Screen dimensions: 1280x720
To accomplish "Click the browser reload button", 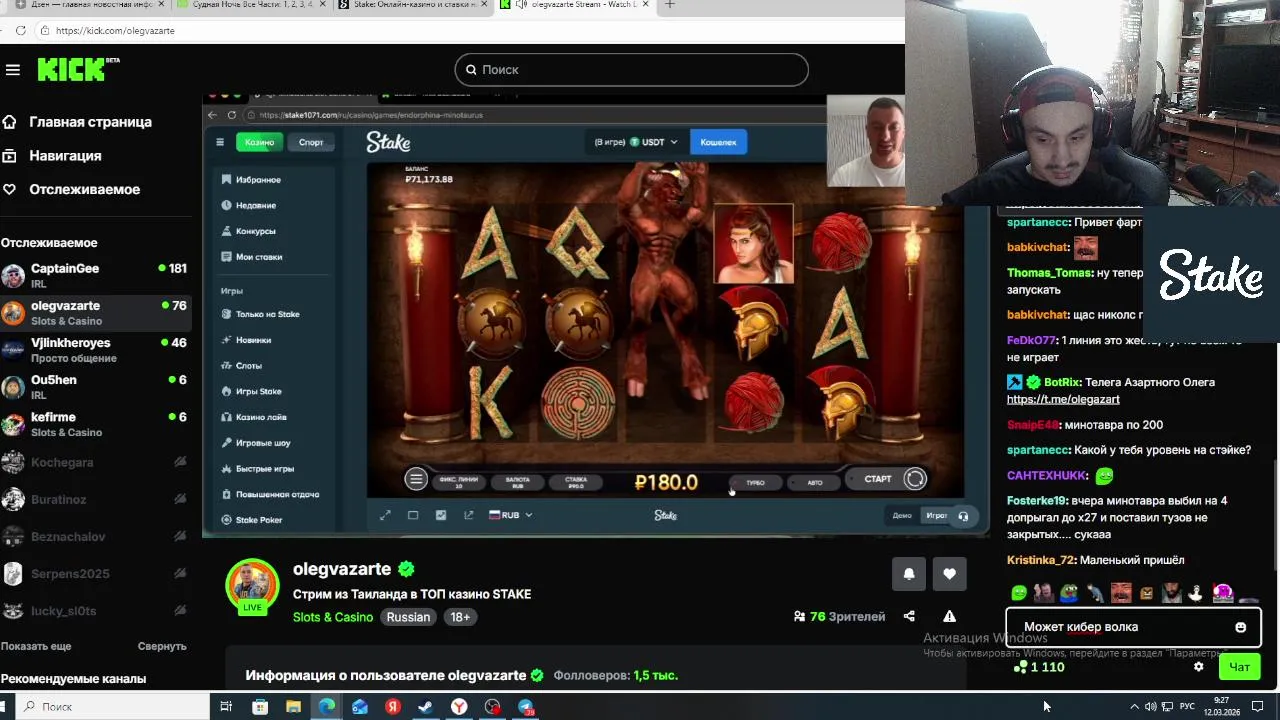I will coord(21,30).
